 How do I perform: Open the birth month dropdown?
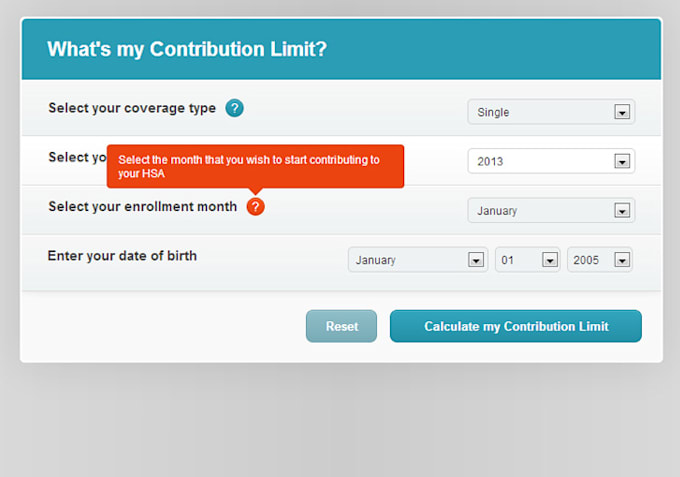click(x=417, y=260)
